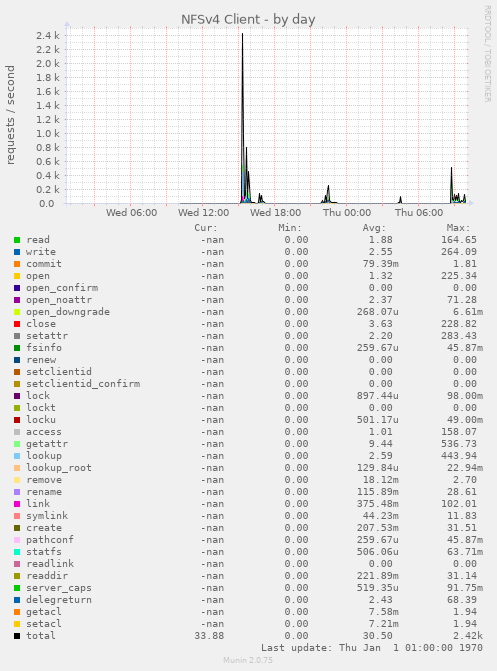Select the 'readlink' legend label
497x671 pixels.
[50, 564]
